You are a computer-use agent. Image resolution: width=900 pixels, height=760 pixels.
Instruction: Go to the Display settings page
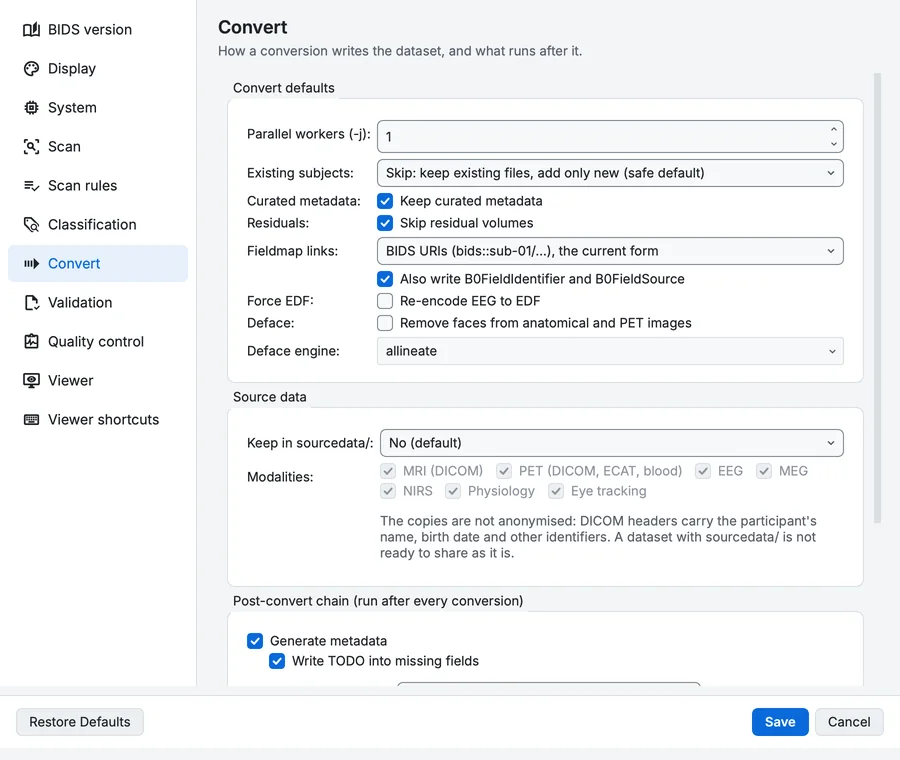[98, 68]
